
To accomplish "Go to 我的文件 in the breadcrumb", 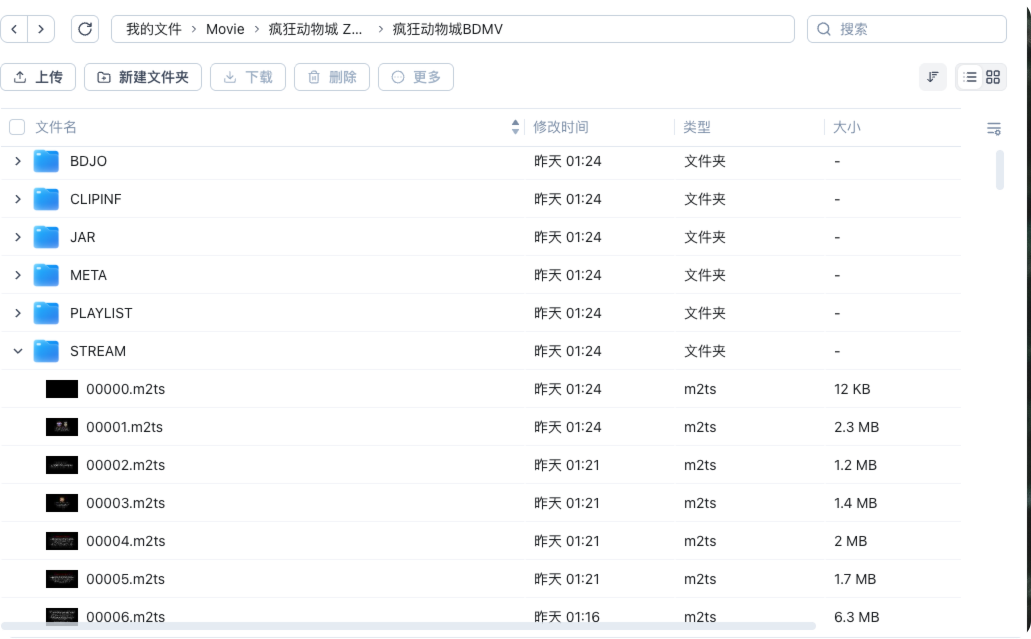I will pos(154,29).
